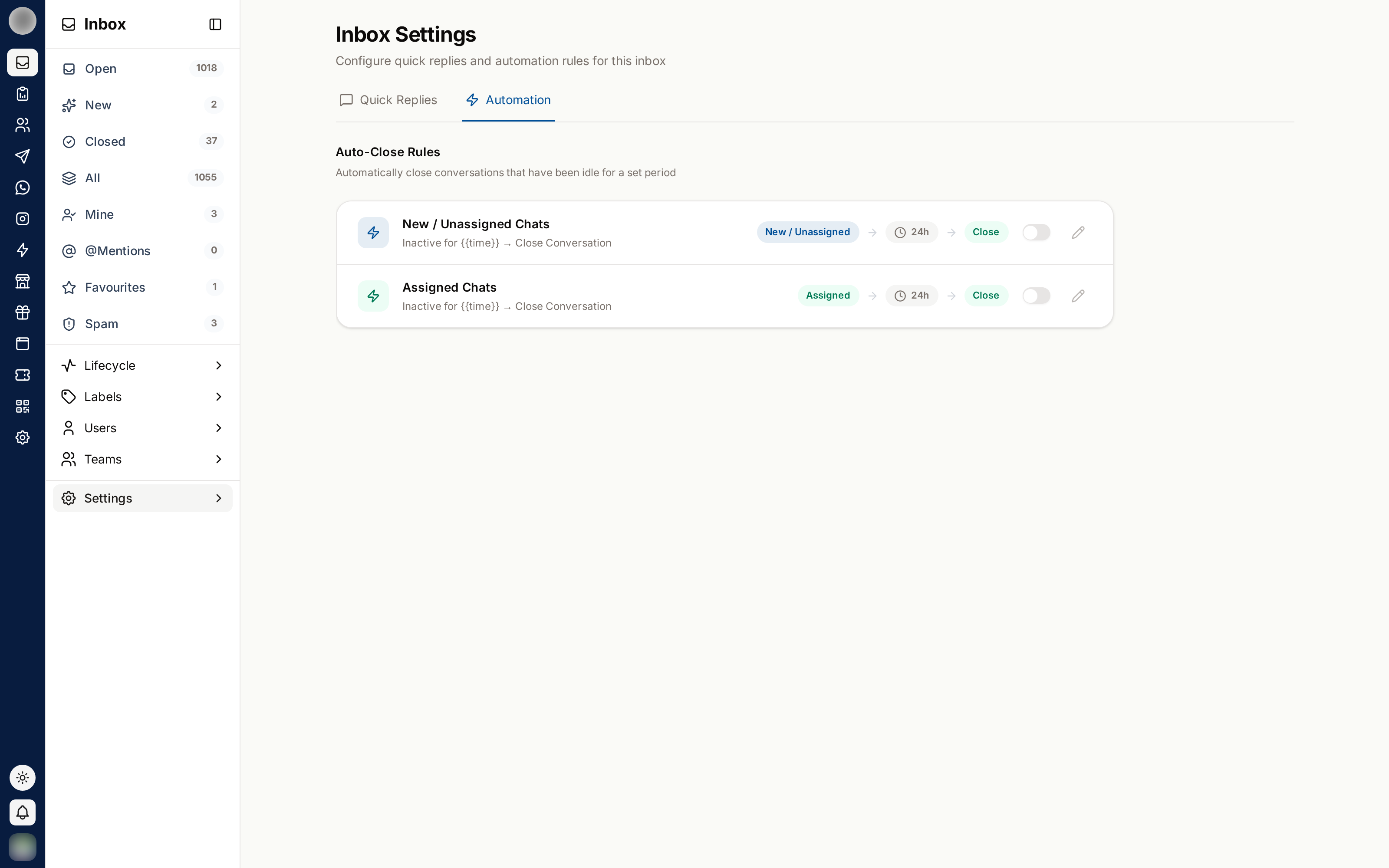Viewport: 1389px width, 868px height.
Task: Collapse the Inbox sidebar panel
Action: tap(215, 24)
